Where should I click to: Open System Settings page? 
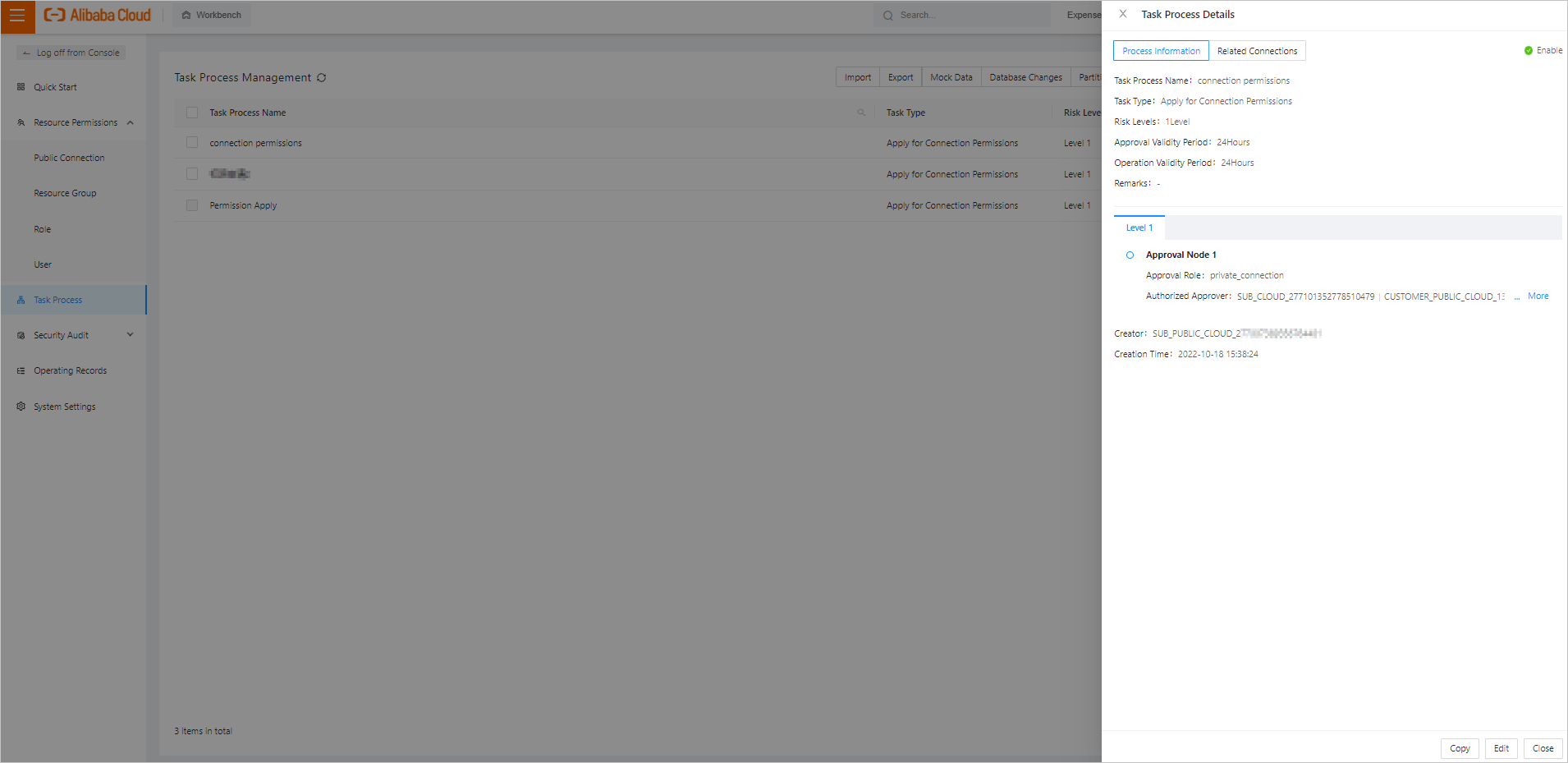(64, 407)
